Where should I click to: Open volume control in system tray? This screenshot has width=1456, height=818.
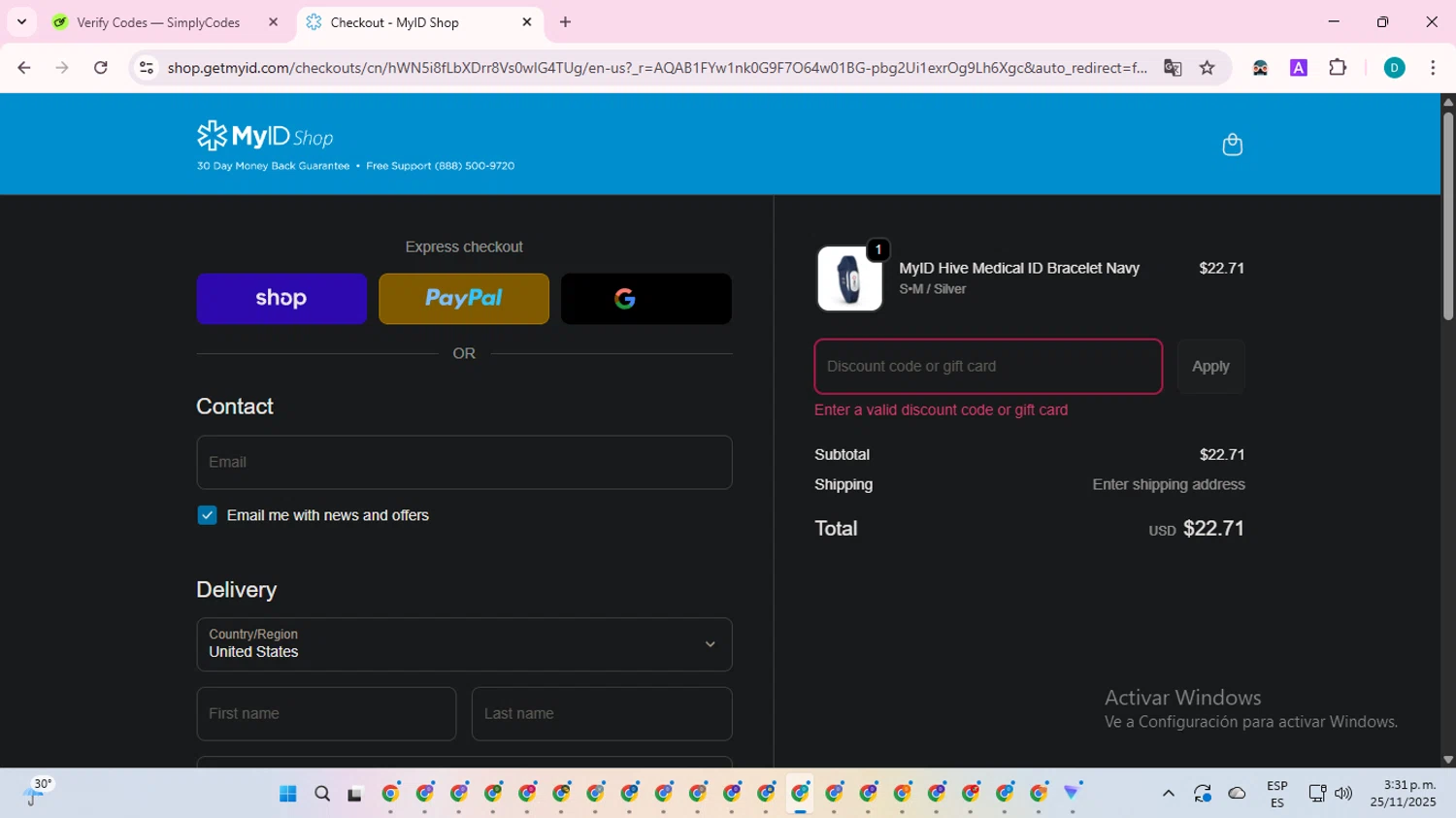pyautogui.click(x=1343, y=794)
